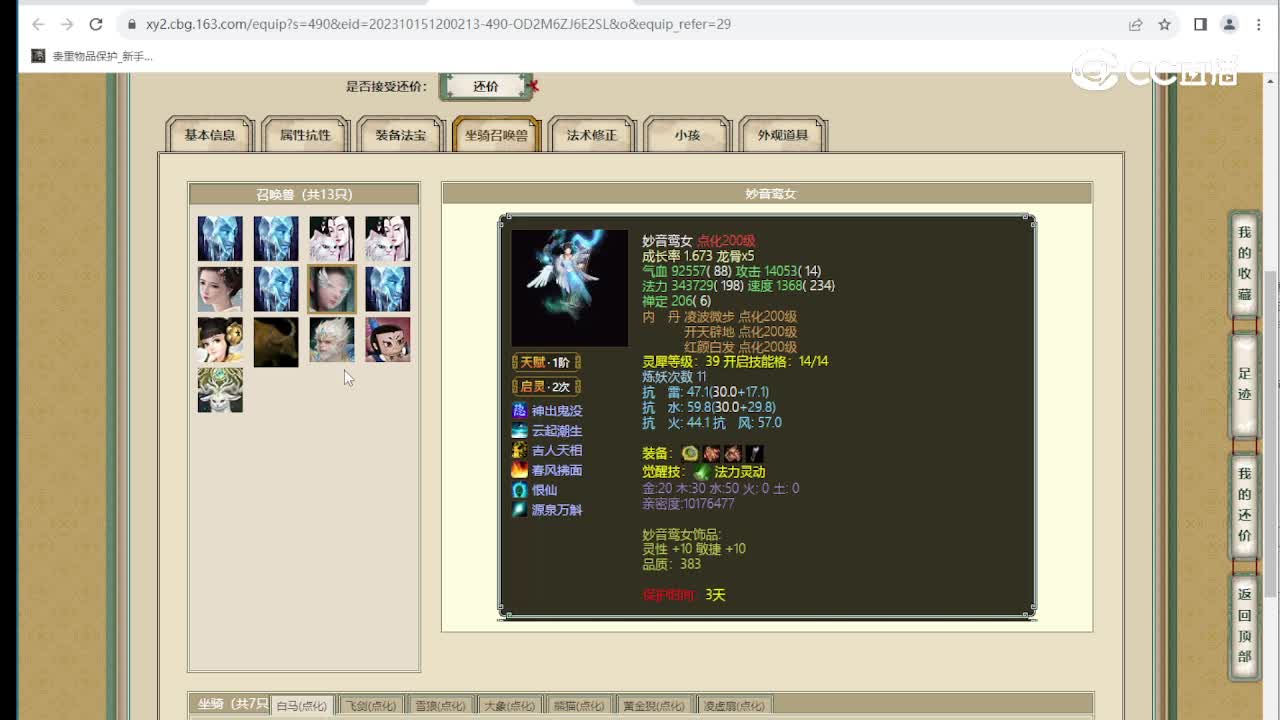1280x720 pixels.
Task: Click the 神出鬼没 skill icon
Action: pos(519,410)
